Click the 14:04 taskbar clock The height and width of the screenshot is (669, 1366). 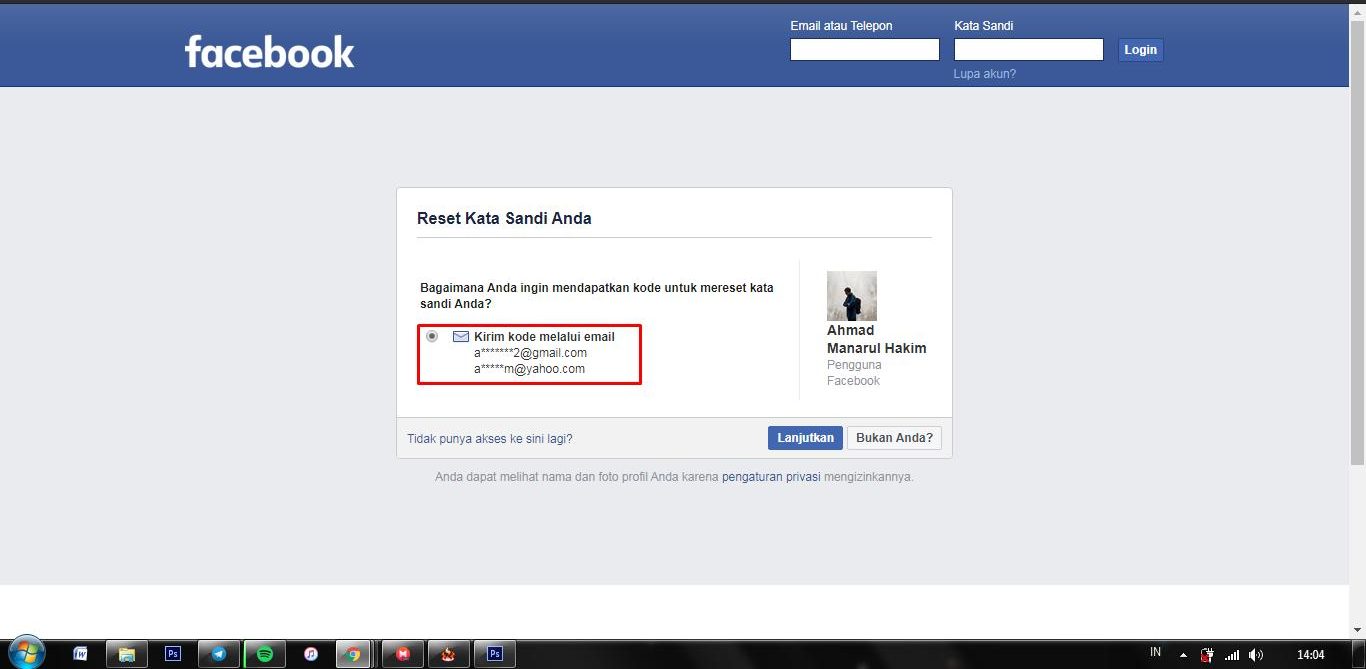[1310, 655]
